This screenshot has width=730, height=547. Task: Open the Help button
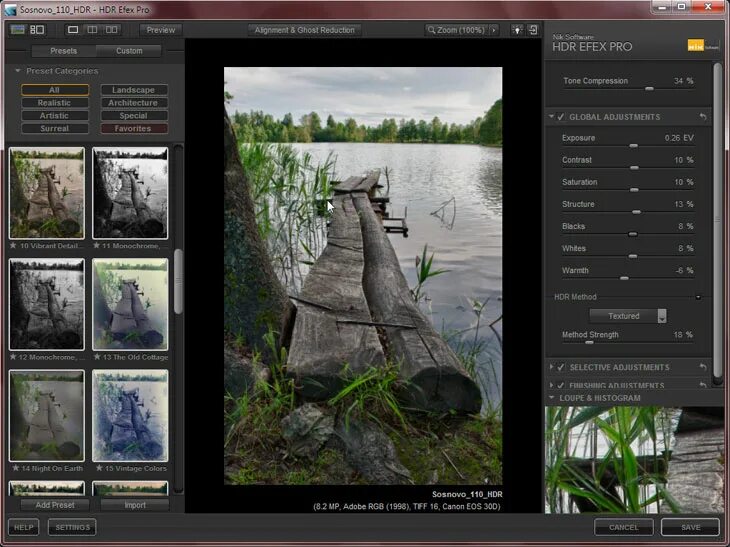click(x=24, y=527)
